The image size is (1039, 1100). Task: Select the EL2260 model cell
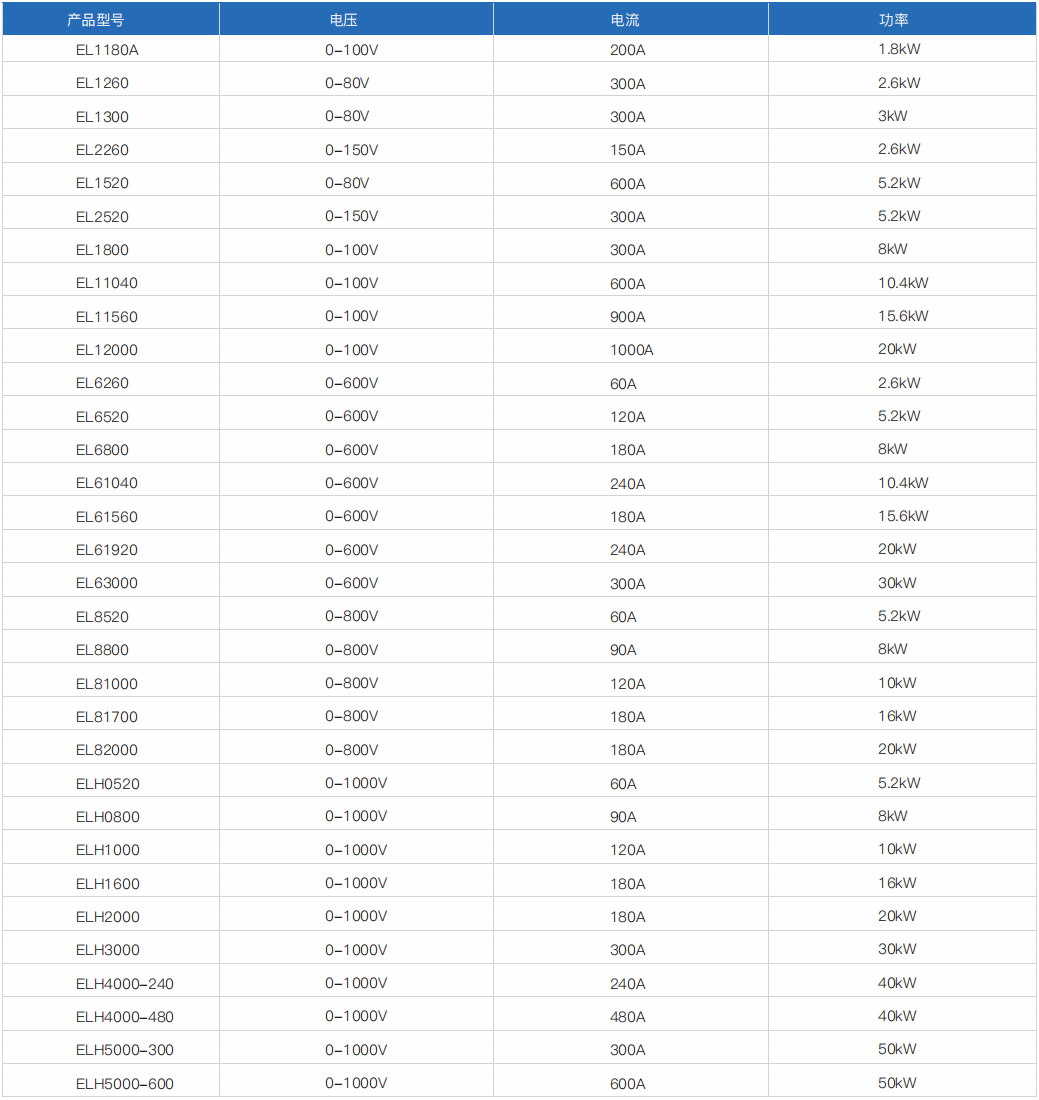click(102, 150)
